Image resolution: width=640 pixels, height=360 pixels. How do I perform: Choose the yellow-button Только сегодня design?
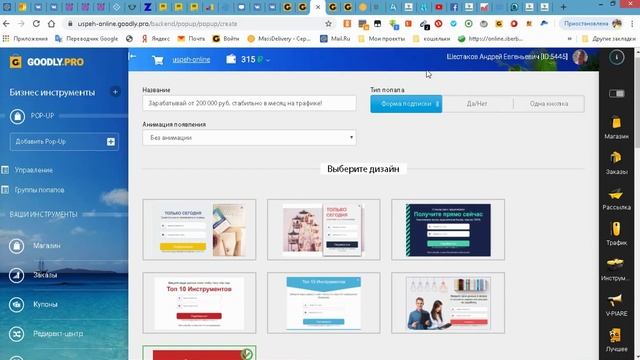click(199, 230)
